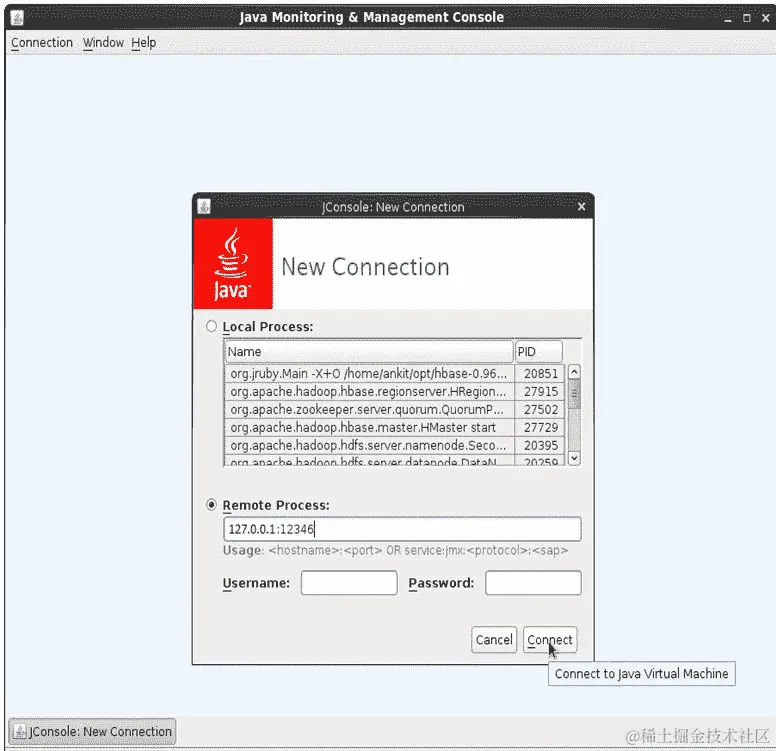Click the process list scrollbar thumb

[x=574, y=394]
